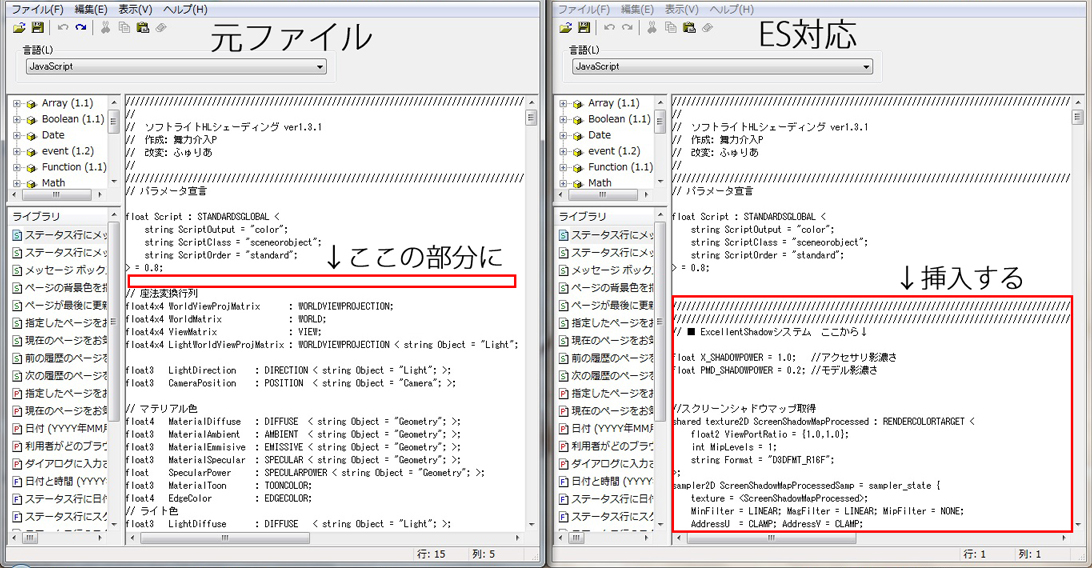Open the JavaScript language dropdown in left window
Viewport: 1092px width, 568px height.
pos(176,67)
